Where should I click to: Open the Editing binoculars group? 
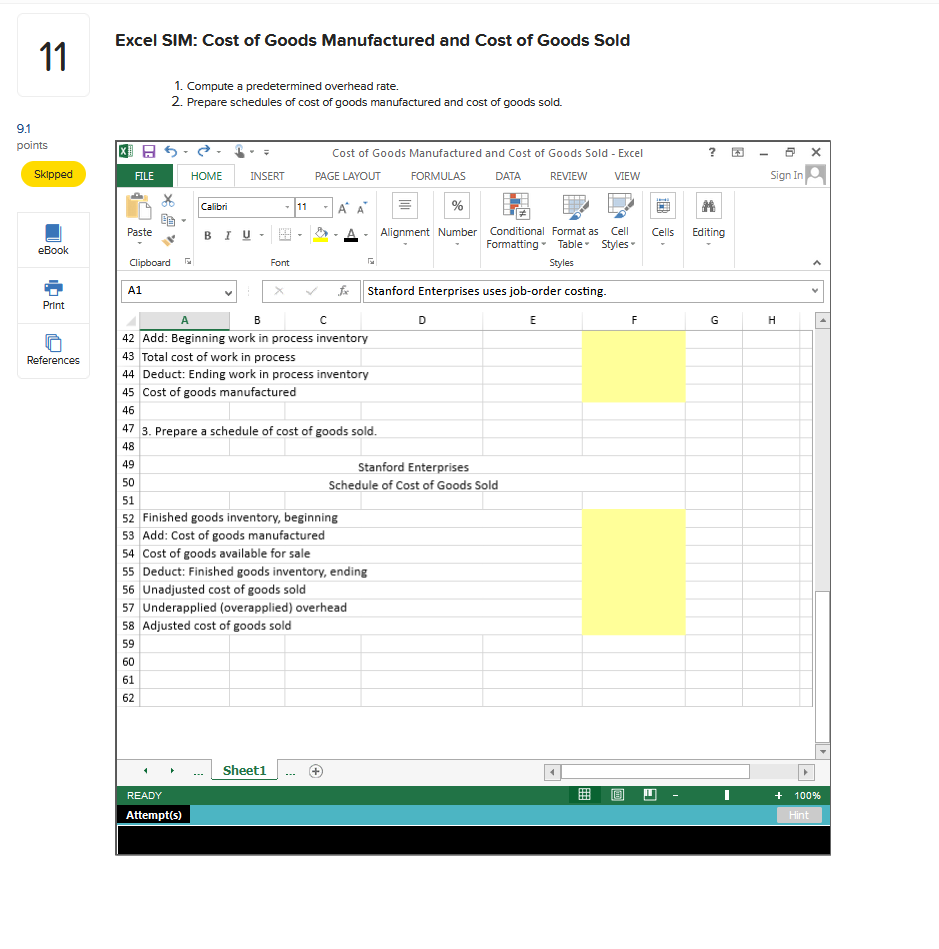(708, 219)
